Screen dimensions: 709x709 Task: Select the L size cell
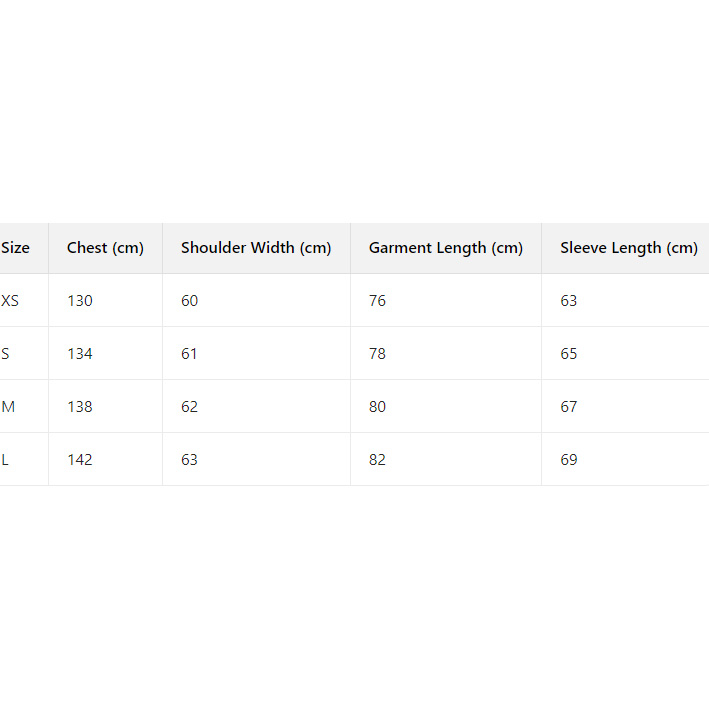(6, 460)
